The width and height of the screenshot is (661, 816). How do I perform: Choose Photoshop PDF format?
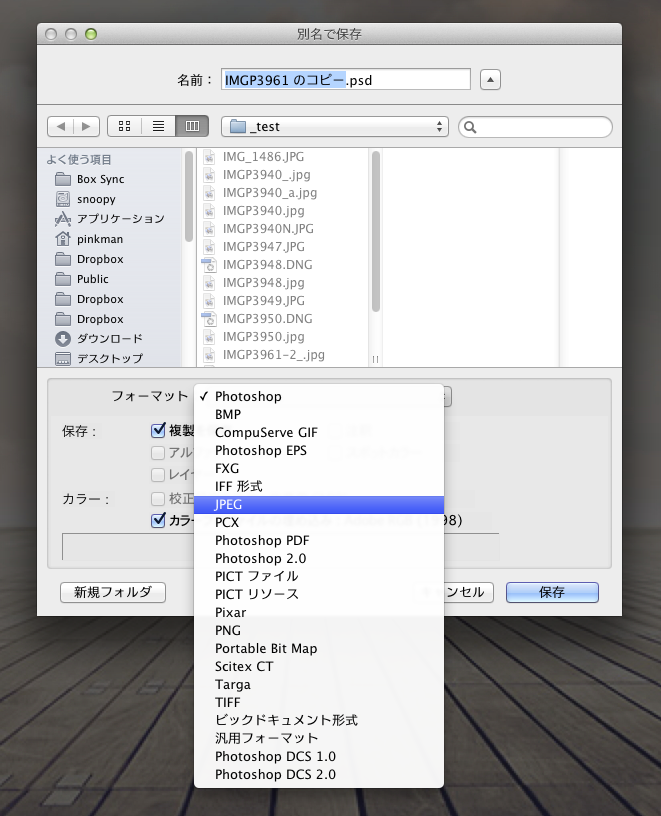[x=319, y=541]
